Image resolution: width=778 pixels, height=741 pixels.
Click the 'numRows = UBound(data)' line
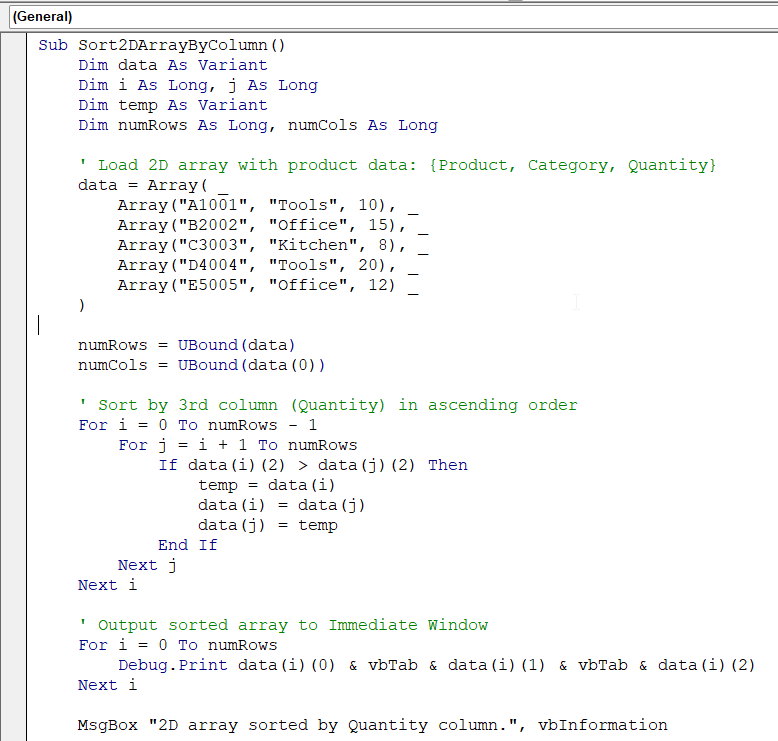[187, 345]
